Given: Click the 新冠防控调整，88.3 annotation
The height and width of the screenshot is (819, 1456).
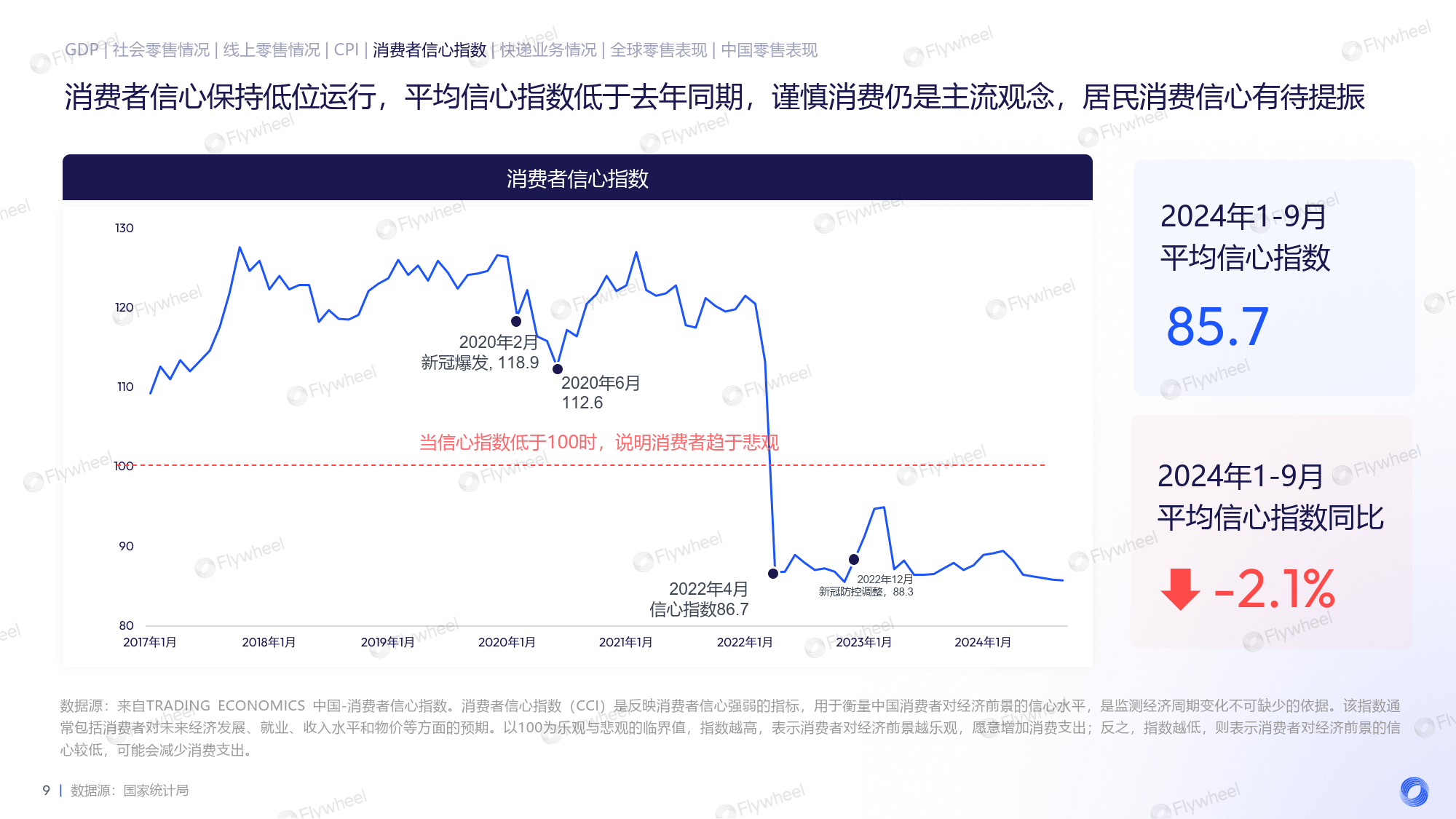Looking at the screenshot, I should point(866,592).
